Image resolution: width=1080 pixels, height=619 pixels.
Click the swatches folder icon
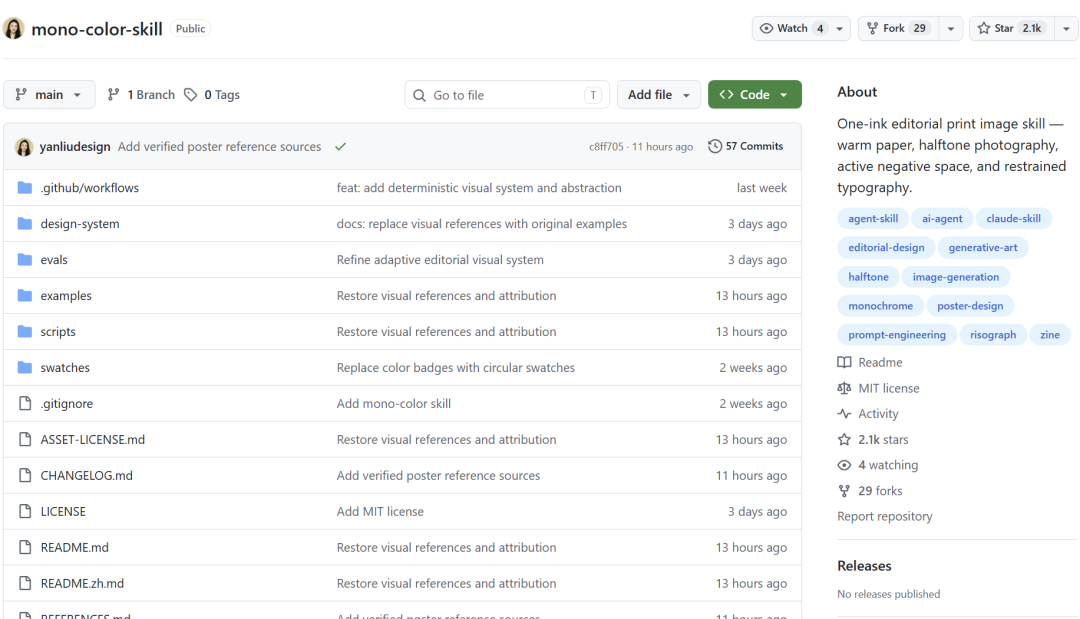[x=25, y=368]
